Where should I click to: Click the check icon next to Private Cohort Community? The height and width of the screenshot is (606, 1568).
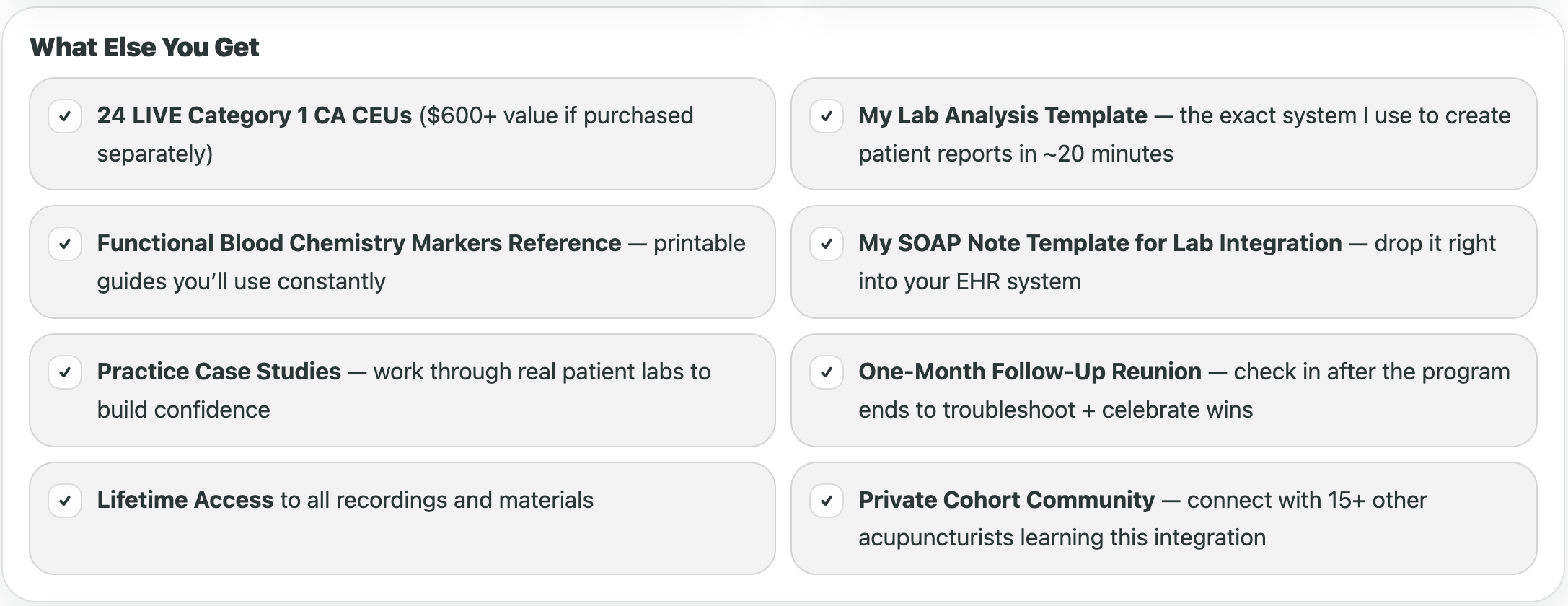[x=827, y=501]
